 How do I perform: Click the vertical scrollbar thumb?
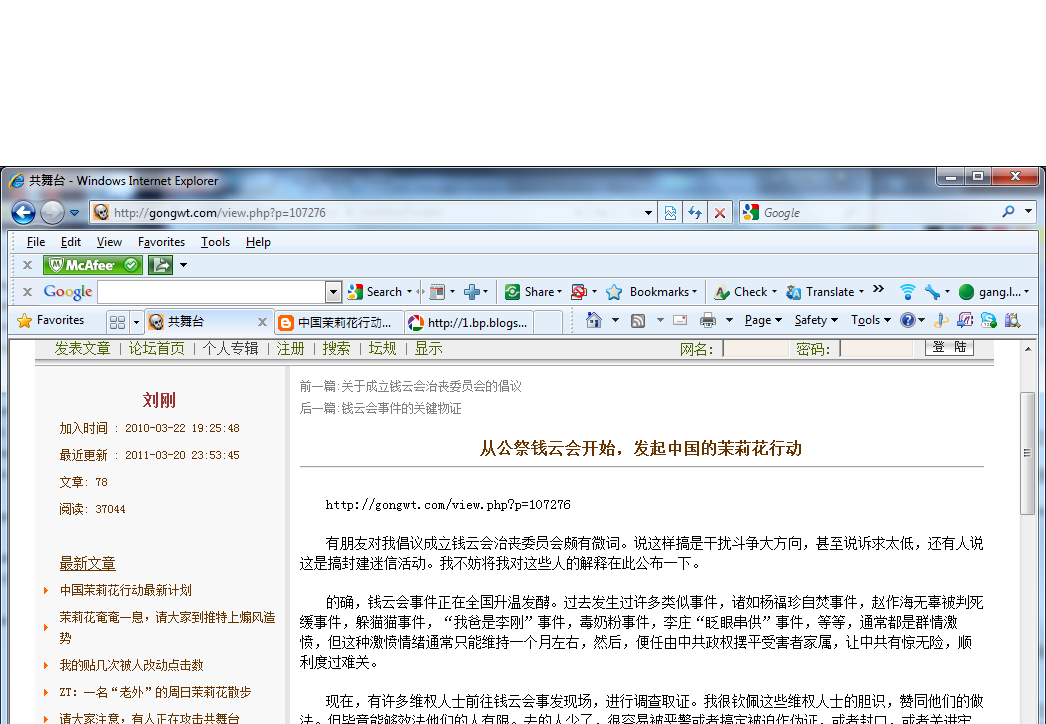[x=1027, y=453]
